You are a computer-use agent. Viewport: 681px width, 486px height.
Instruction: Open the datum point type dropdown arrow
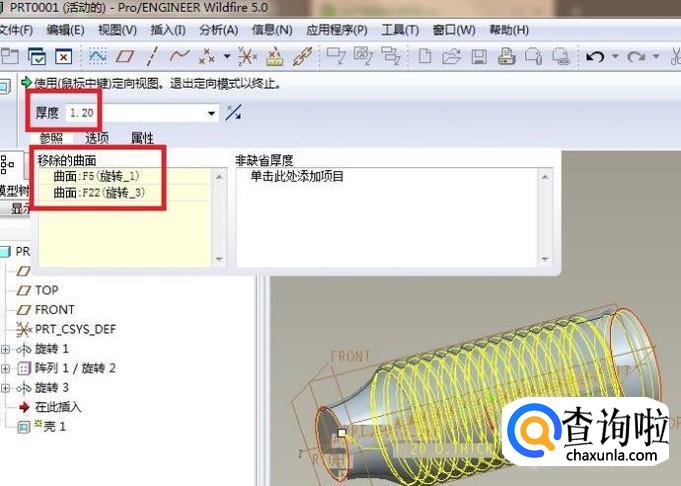[227, 56]
